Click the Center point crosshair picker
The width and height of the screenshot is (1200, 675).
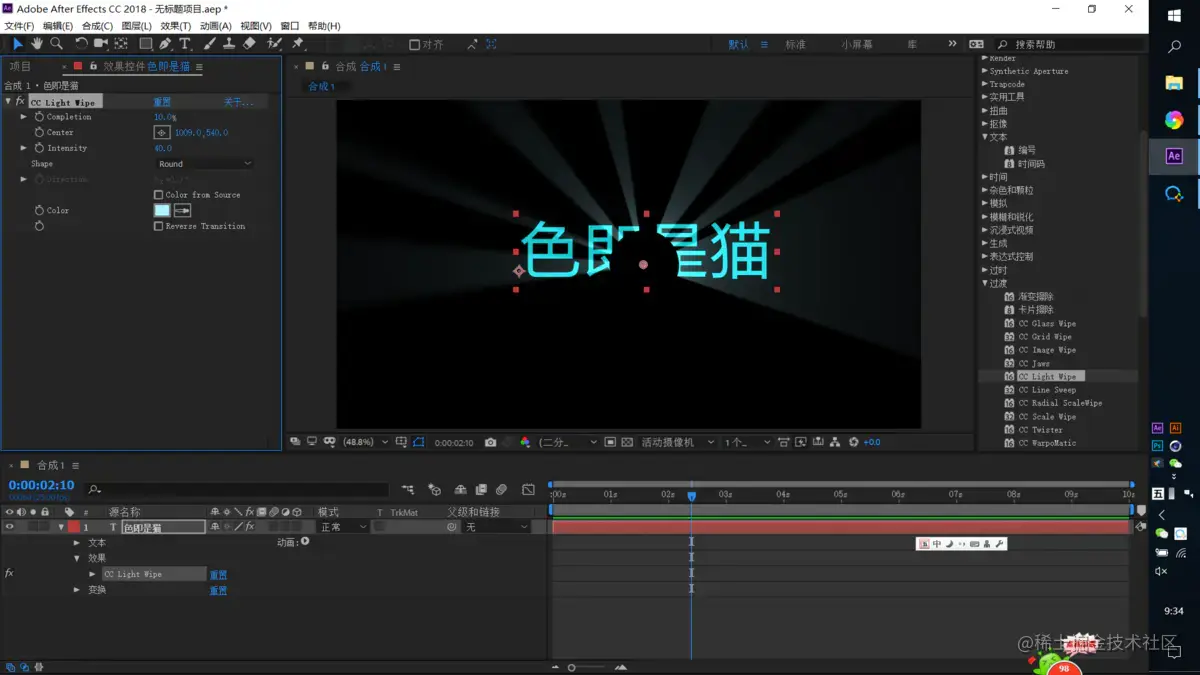click(x=162, y=132)
